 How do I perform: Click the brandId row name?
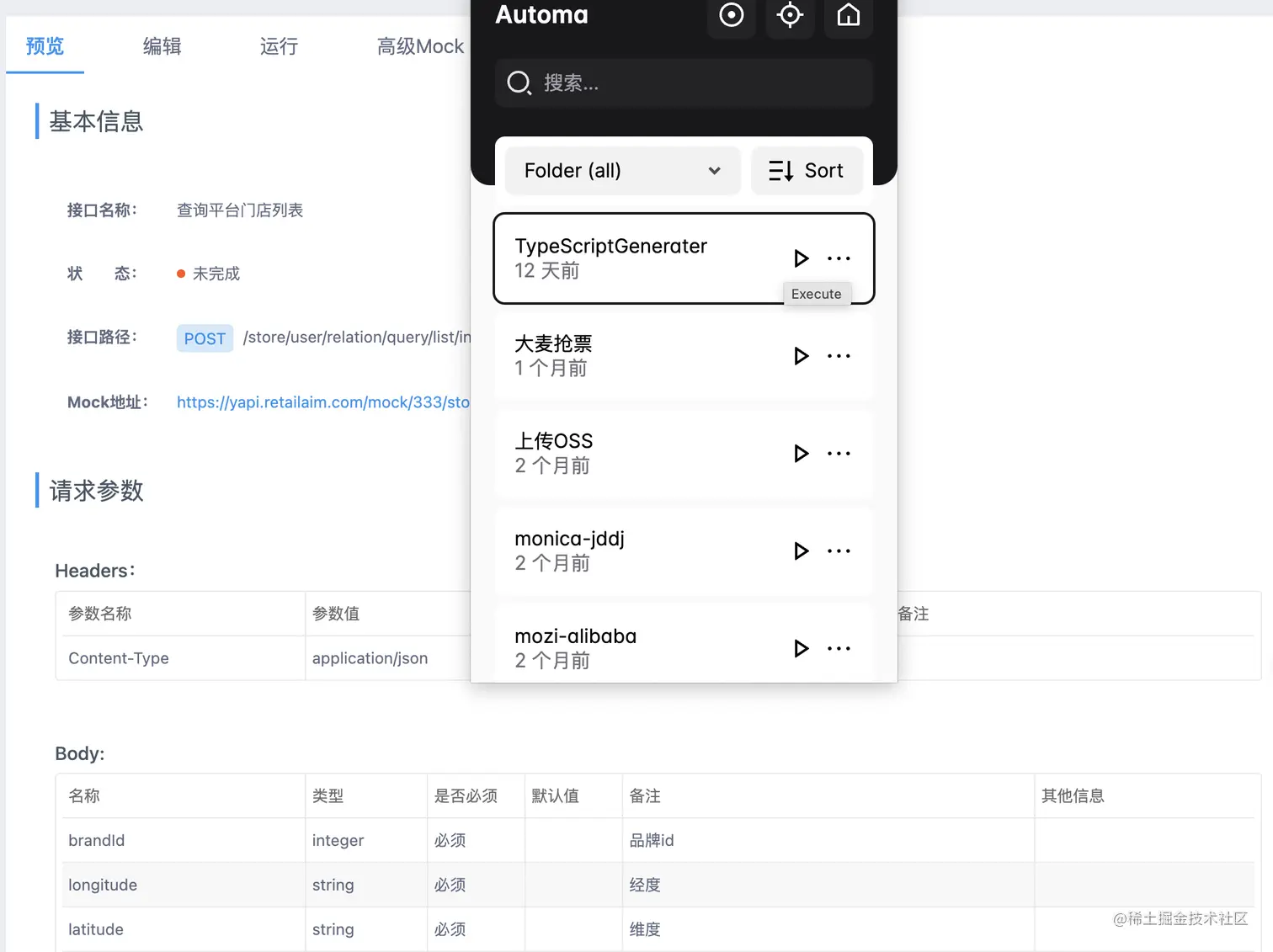[x=96, y=840]
